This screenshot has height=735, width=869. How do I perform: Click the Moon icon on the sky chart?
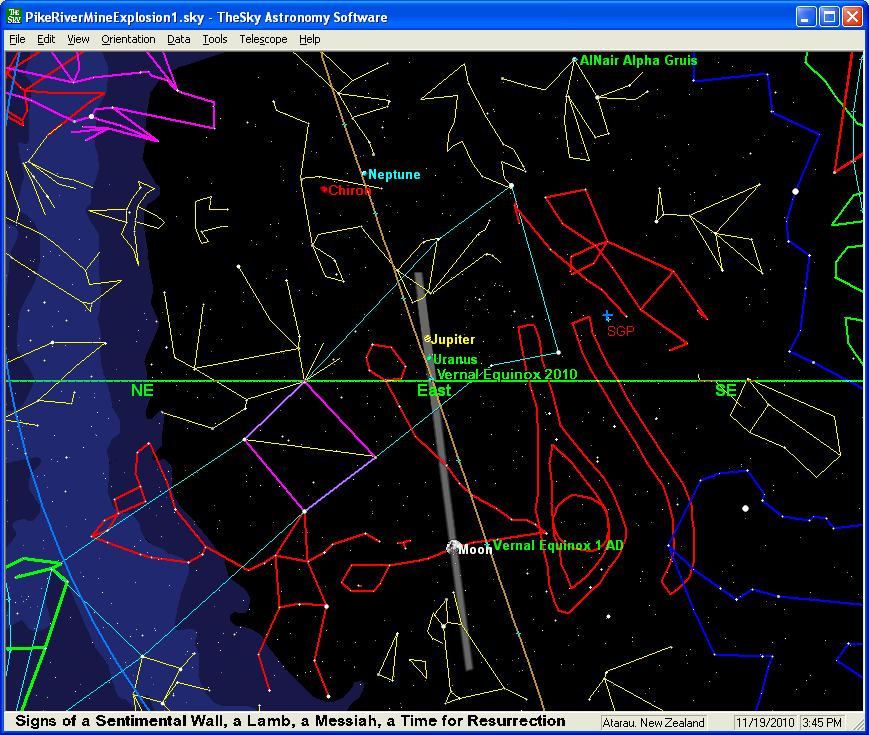tap(453, 547)
